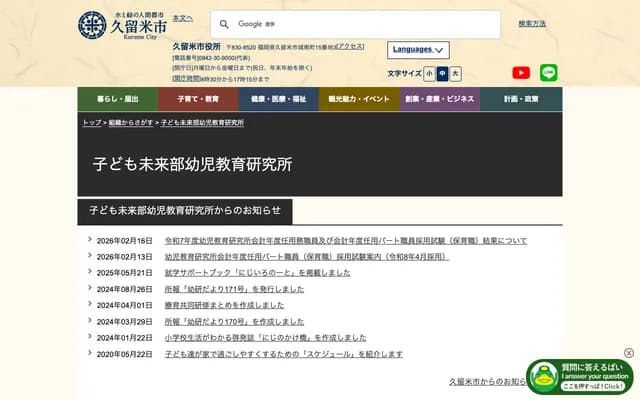The width and height of the screenshot is (640, 400).
Task: Set text size to 中 (medium)
Action: pos(442,73)
